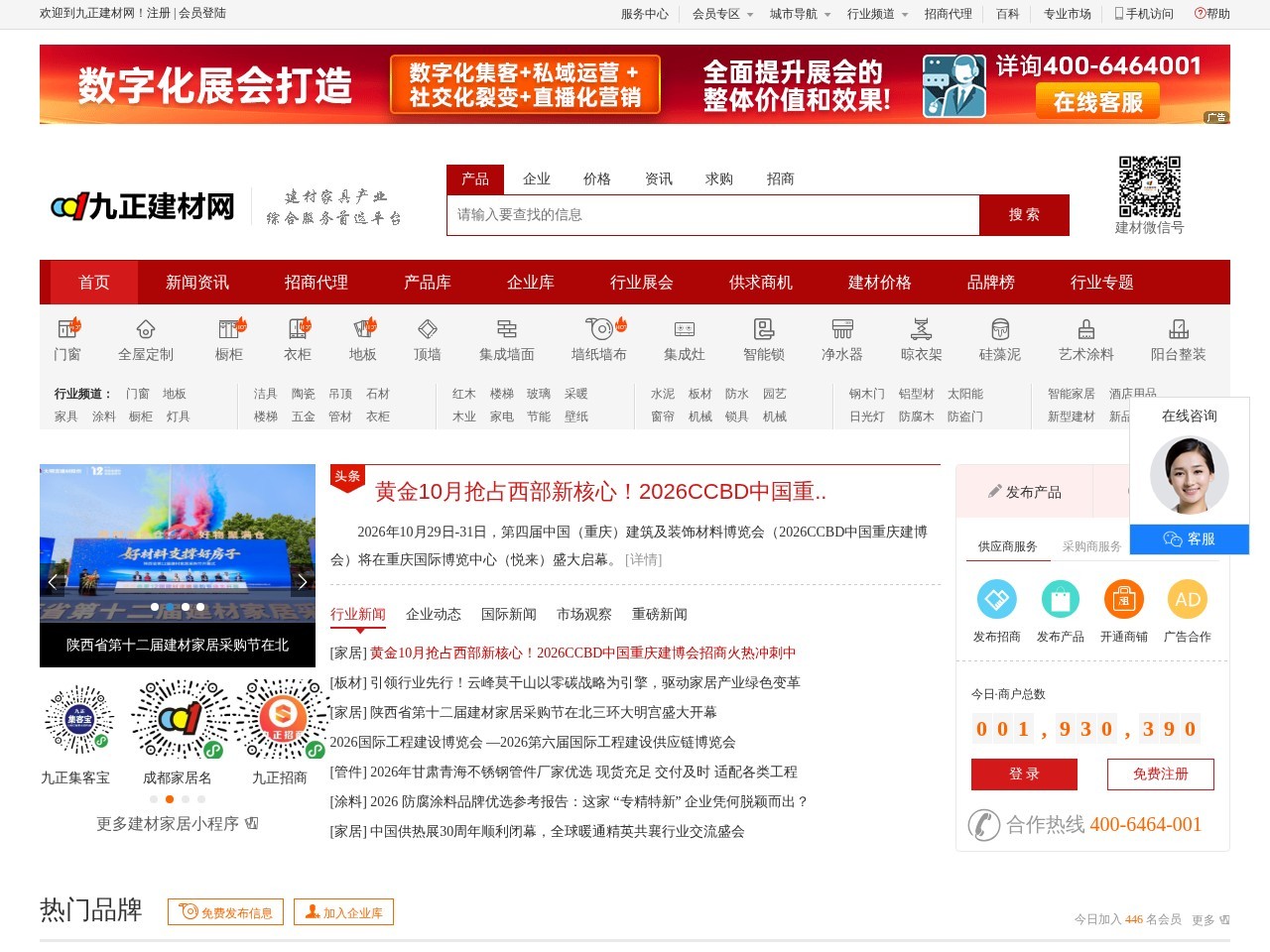The height and width of the screenshot is (952, 1270).
Task: Click the 发布招商 service icon
Action: coord(997,599)
